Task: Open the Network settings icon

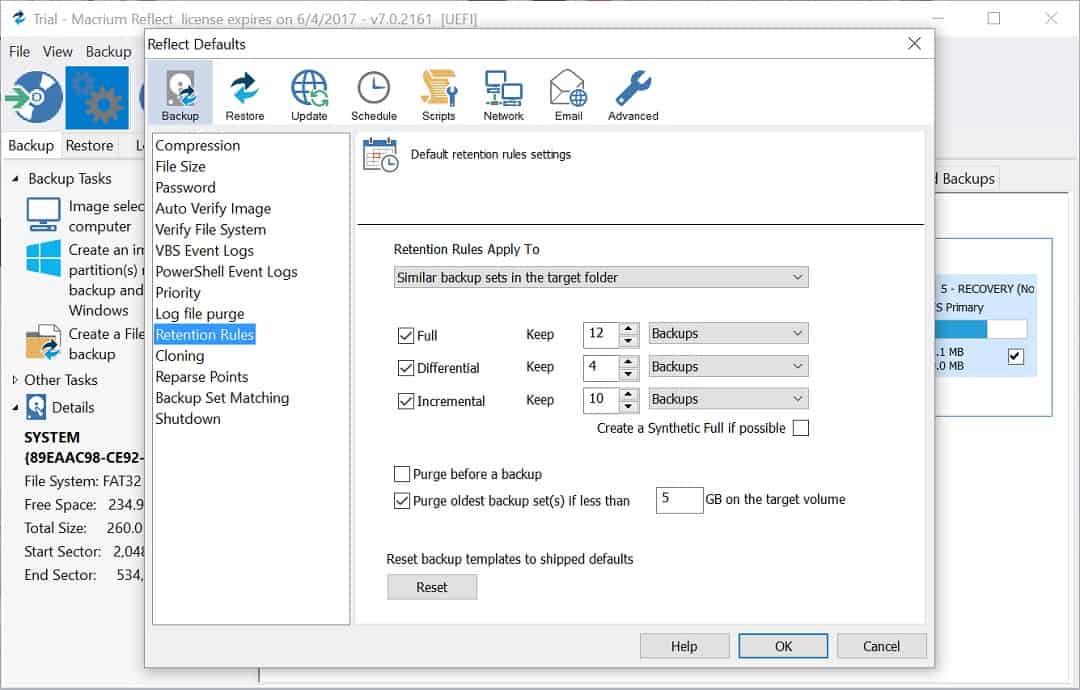Action: tap(503, 94)
